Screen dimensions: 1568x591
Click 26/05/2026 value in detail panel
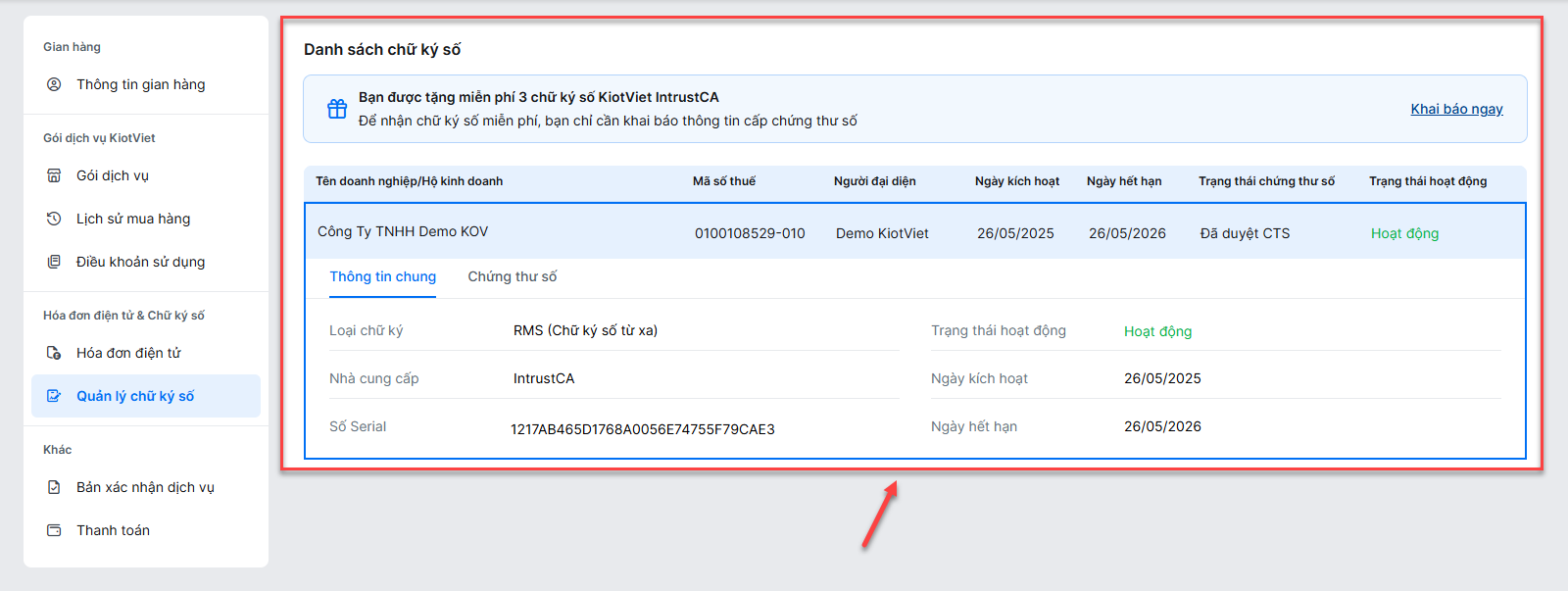point(1162,426)
